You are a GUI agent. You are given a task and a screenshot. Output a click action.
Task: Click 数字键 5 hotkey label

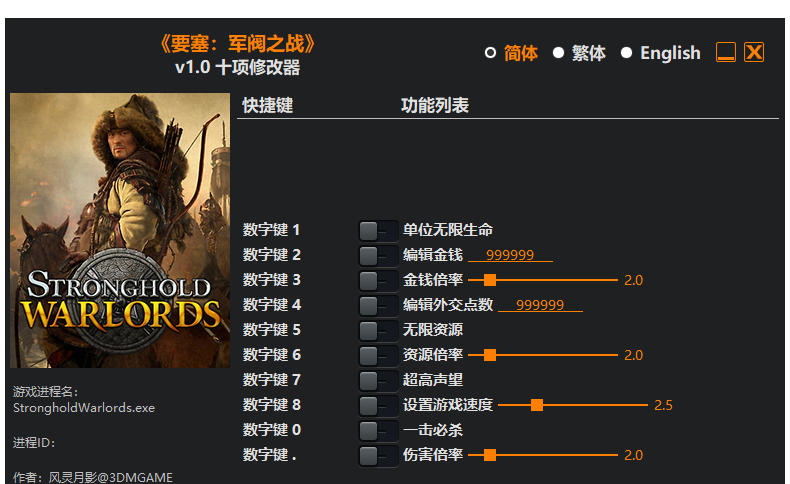pyautogui.click(x=272, y=330)
